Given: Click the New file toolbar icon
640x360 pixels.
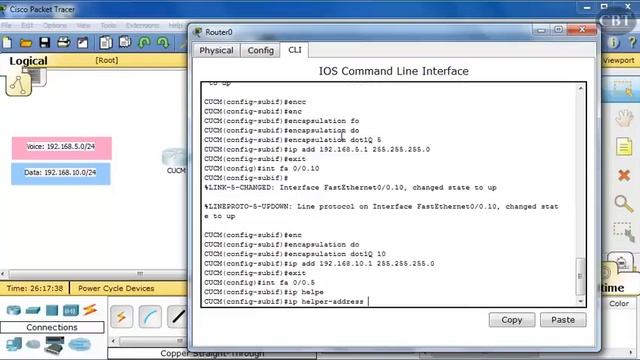Looking at the screenshot, I should 7,42.
